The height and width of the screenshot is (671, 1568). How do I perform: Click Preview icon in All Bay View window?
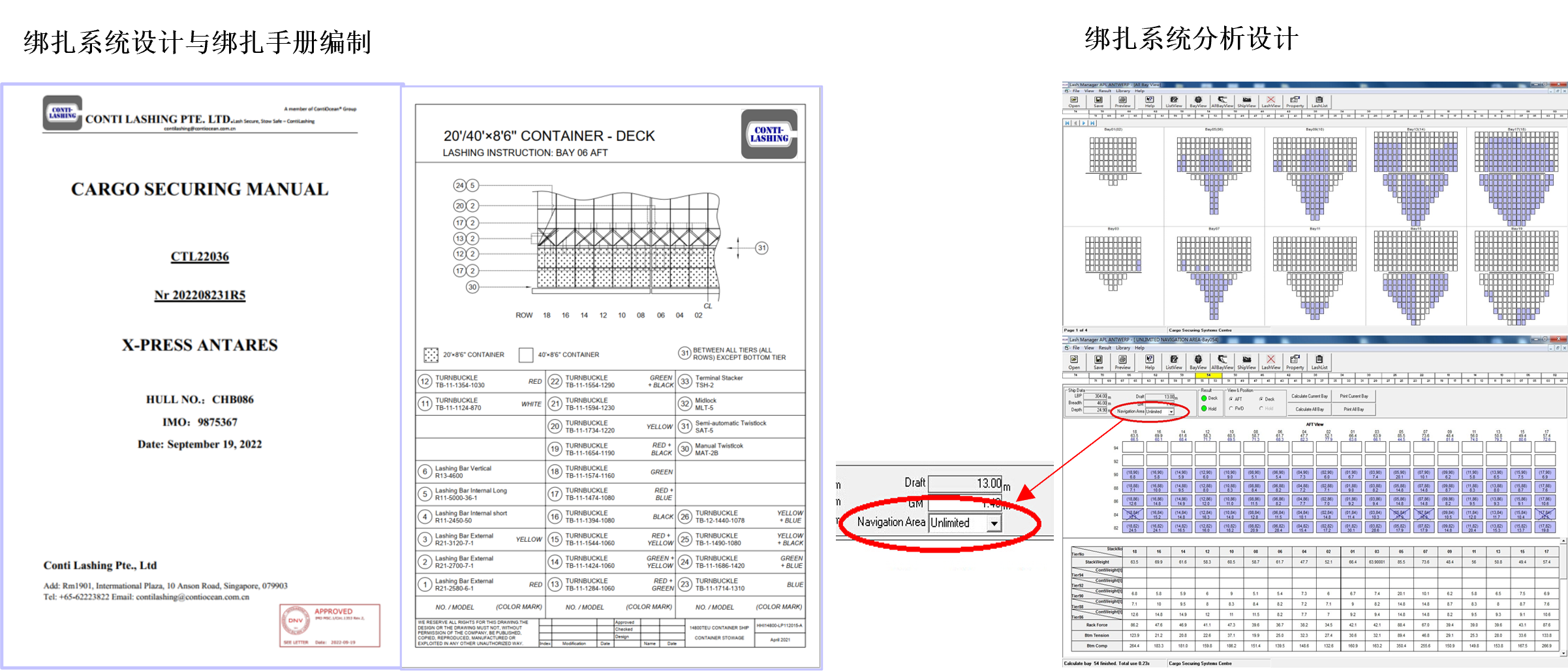pos(1122,102)
